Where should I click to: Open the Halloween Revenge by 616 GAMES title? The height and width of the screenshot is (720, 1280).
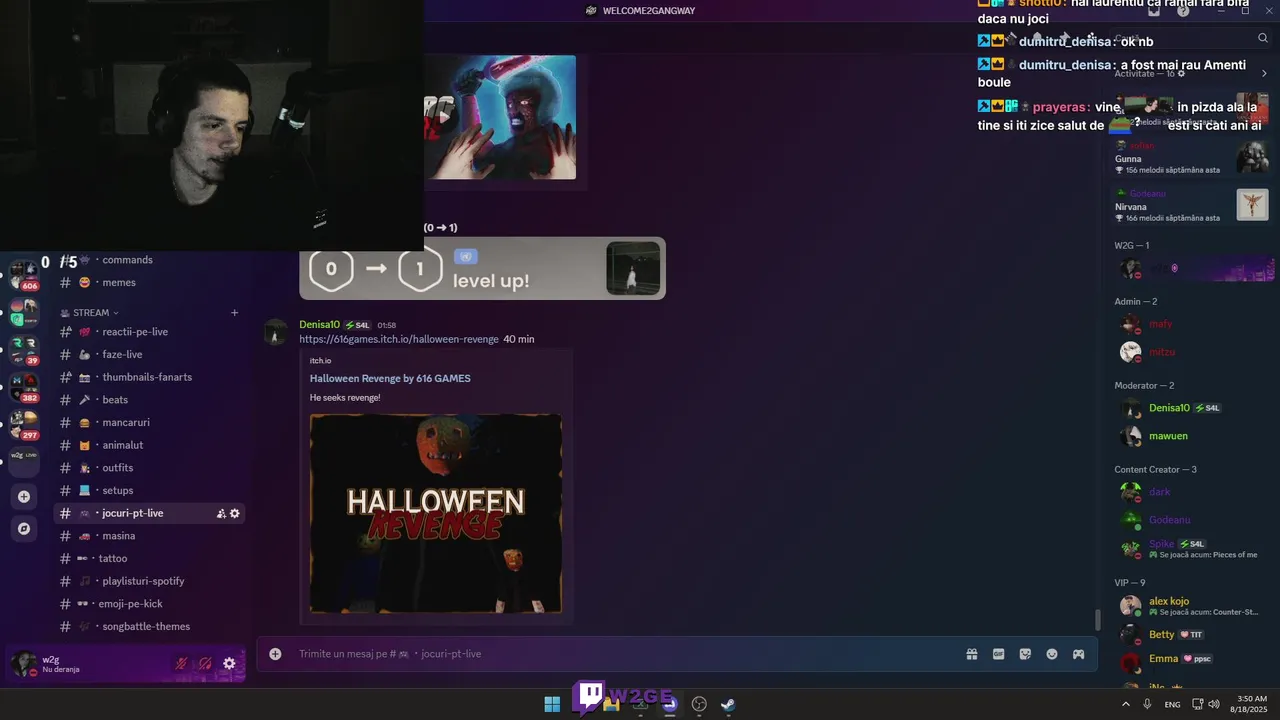click(390, 378)
